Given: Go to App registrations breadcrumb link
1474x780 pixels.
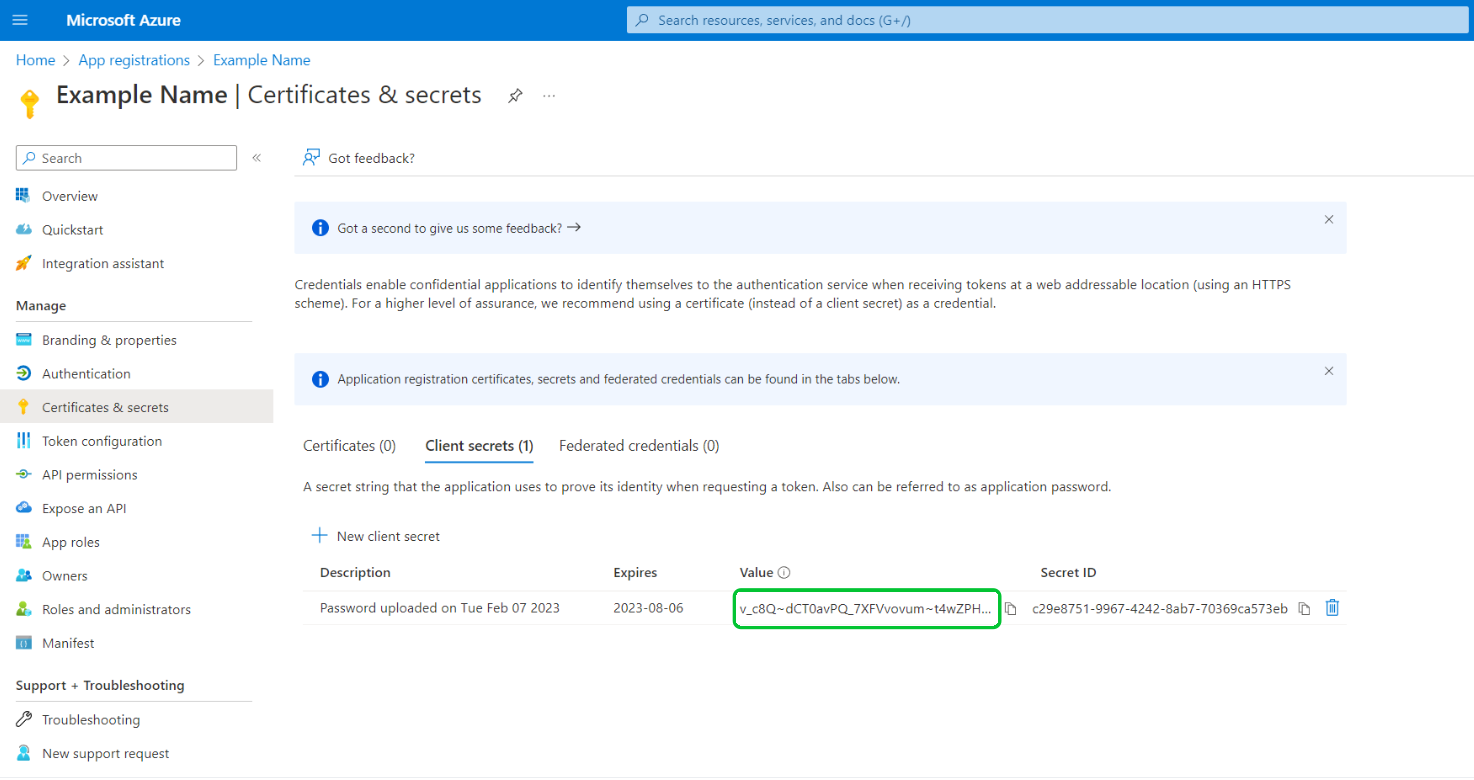Looking at the screenshot, I should pyautogui.click(x=134, y=60).
